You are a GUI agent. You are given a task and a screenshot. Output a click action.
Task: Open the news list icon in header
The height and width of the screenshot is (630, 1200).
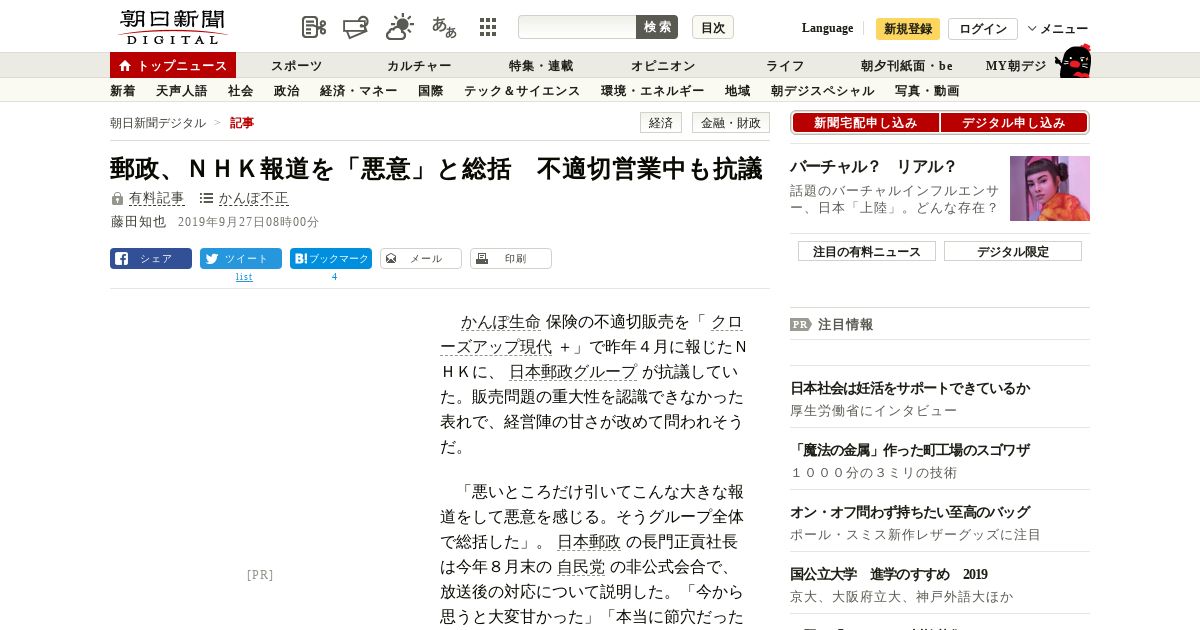(314, 27)
